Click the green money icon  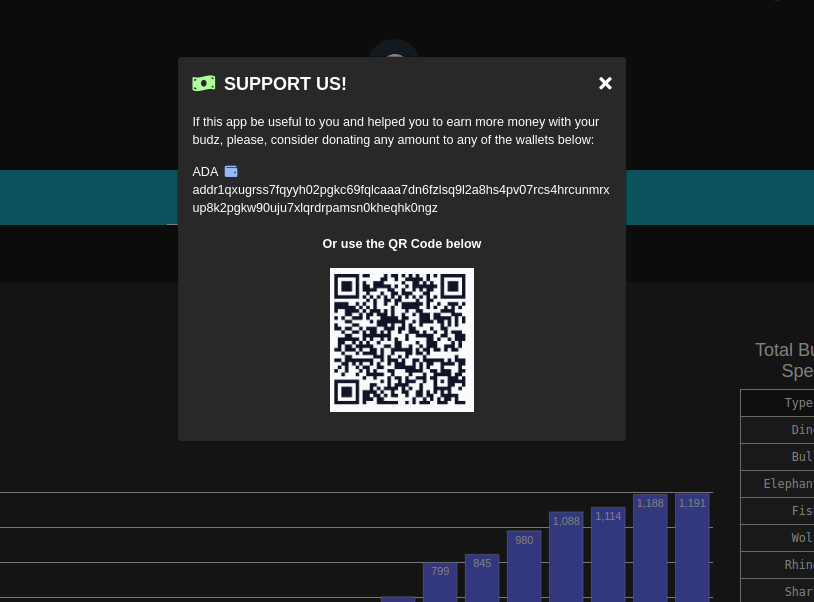tap(204, 83)
